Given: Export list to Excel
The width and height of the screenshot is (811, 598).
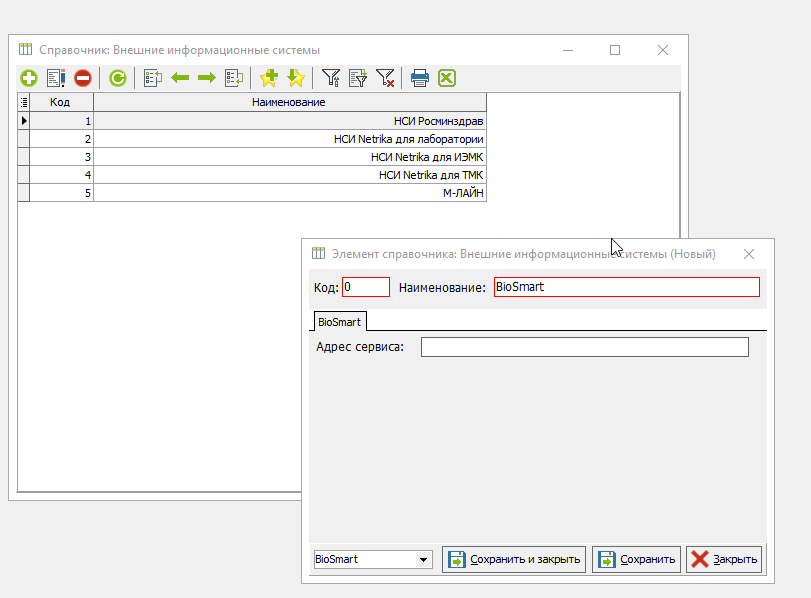Looking at the screenshot, I should pyautogui.click(x=447, y=78).
